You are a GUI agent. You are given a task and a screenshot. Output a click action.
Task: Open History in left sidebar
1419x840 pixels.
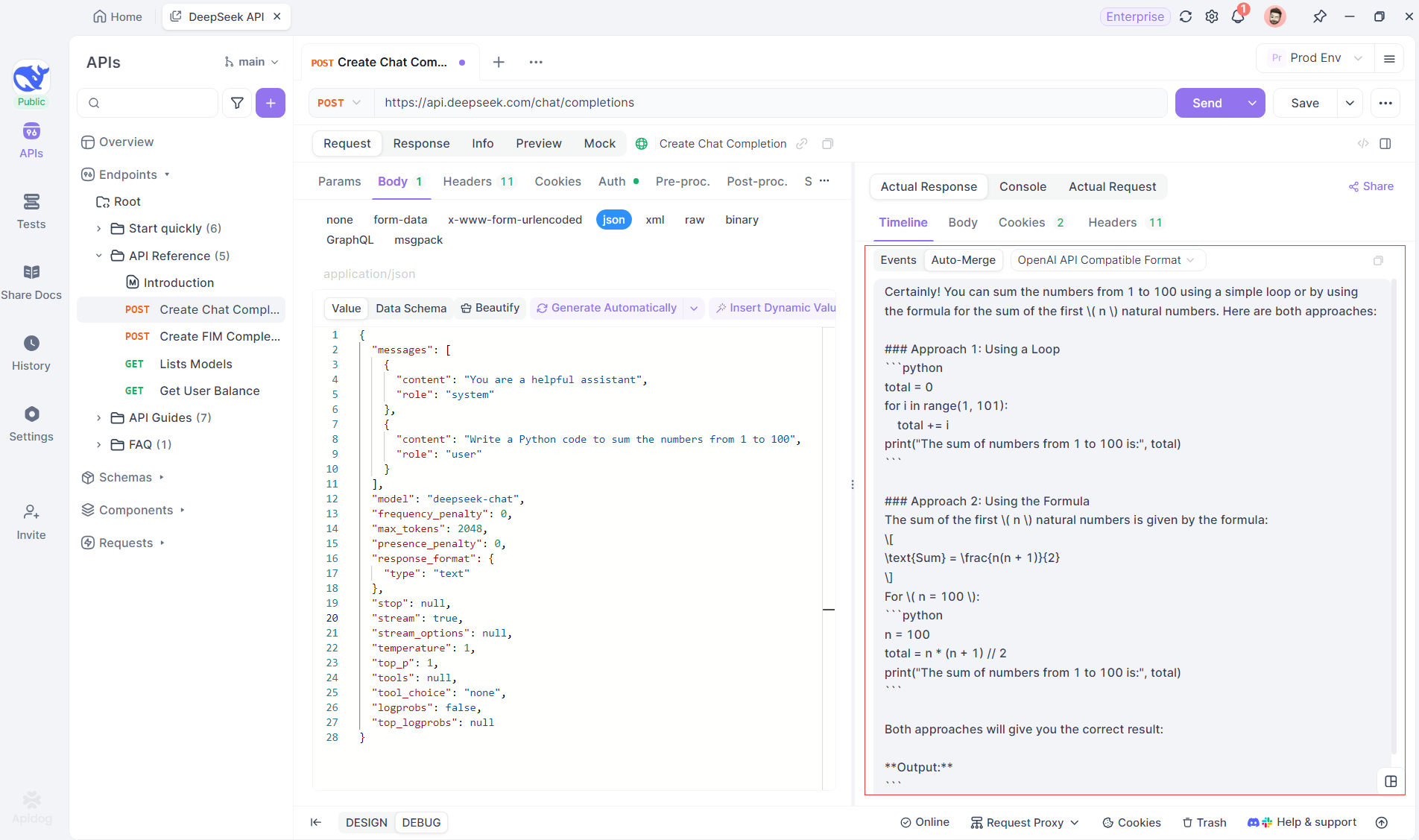point(31,353)
